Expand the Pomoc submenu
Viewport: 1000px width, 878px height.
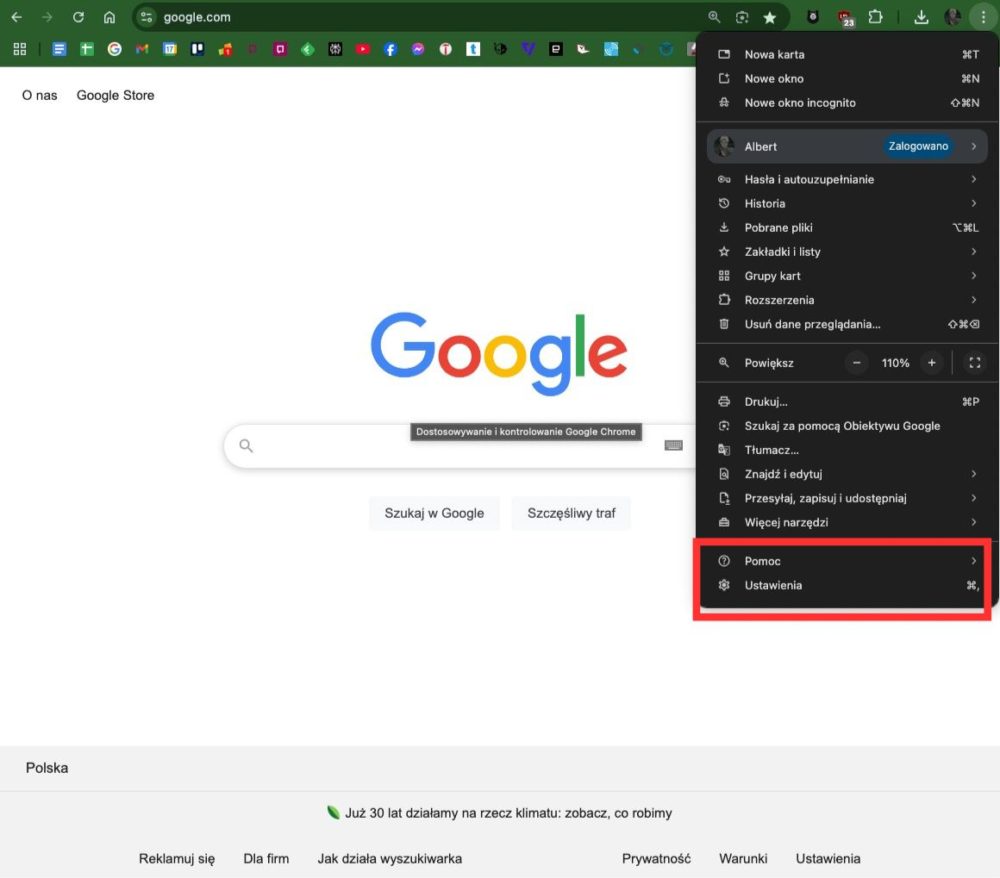point(847,561)
